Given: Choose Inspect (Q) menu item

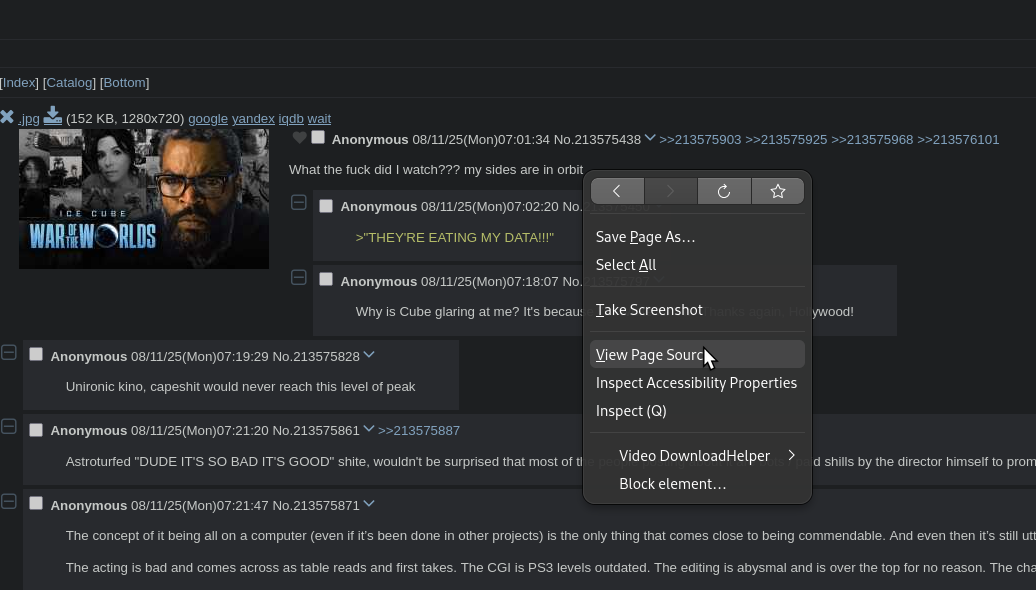Looking at the screenshot, I should tap(697, 411).
